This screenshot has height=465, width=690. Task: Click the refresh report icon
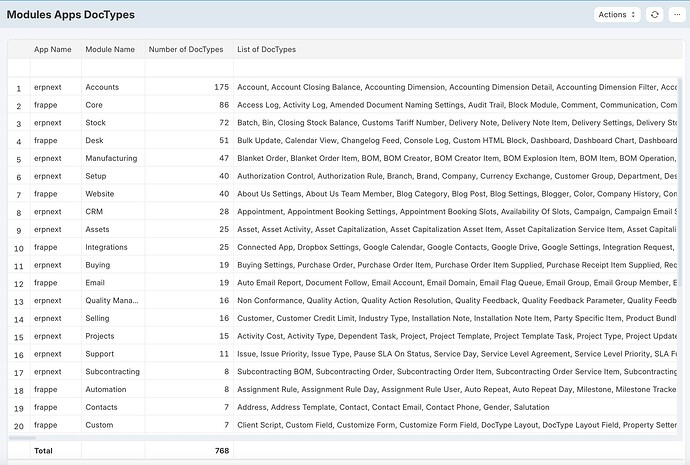(x=655, y=15)
